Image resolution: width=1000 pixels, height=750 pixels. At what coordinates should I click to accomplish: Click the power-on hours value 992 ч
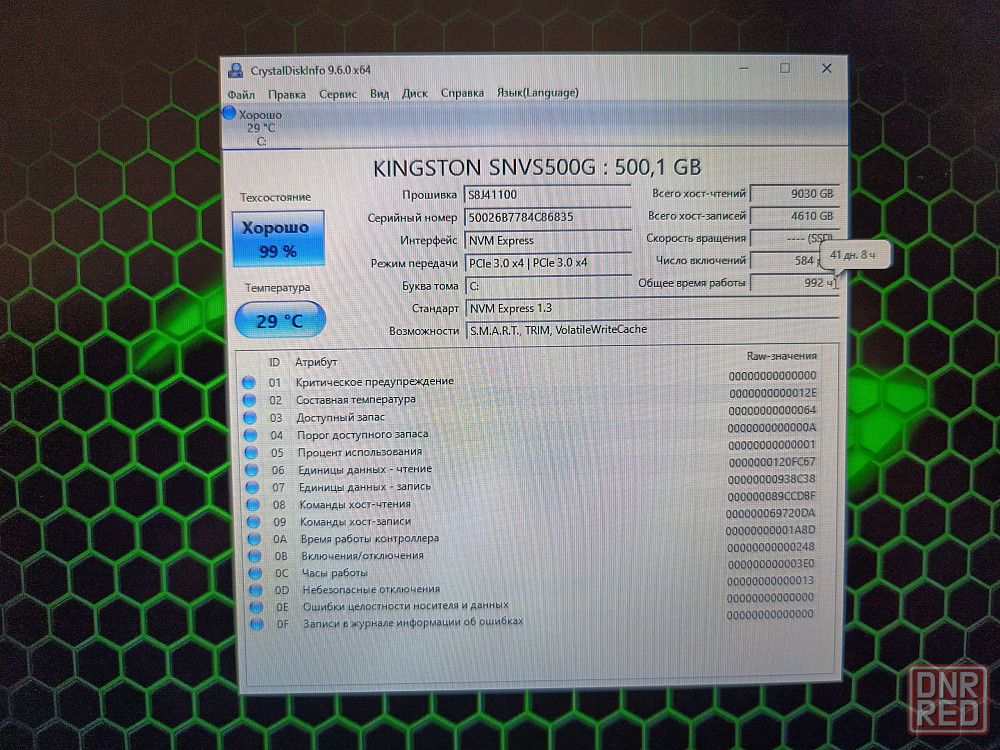(794, 283)
